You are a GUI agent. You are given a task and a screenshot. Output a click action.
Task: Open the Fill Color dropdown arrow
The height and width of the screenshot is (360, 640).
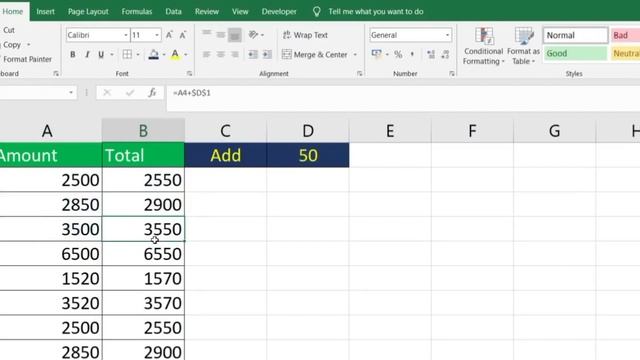pyautogui.click(x=164, y=54)
